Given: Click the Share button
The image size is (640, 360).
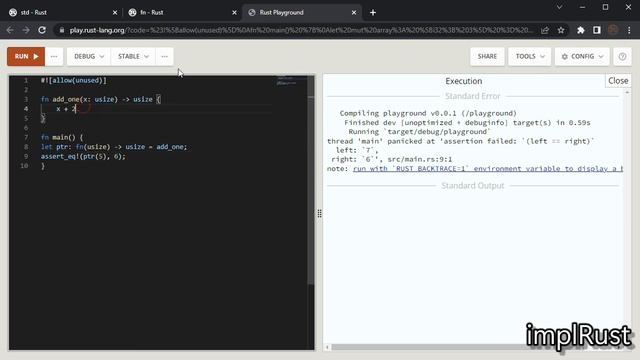Looking at the screenshot, I should point(487,56).
